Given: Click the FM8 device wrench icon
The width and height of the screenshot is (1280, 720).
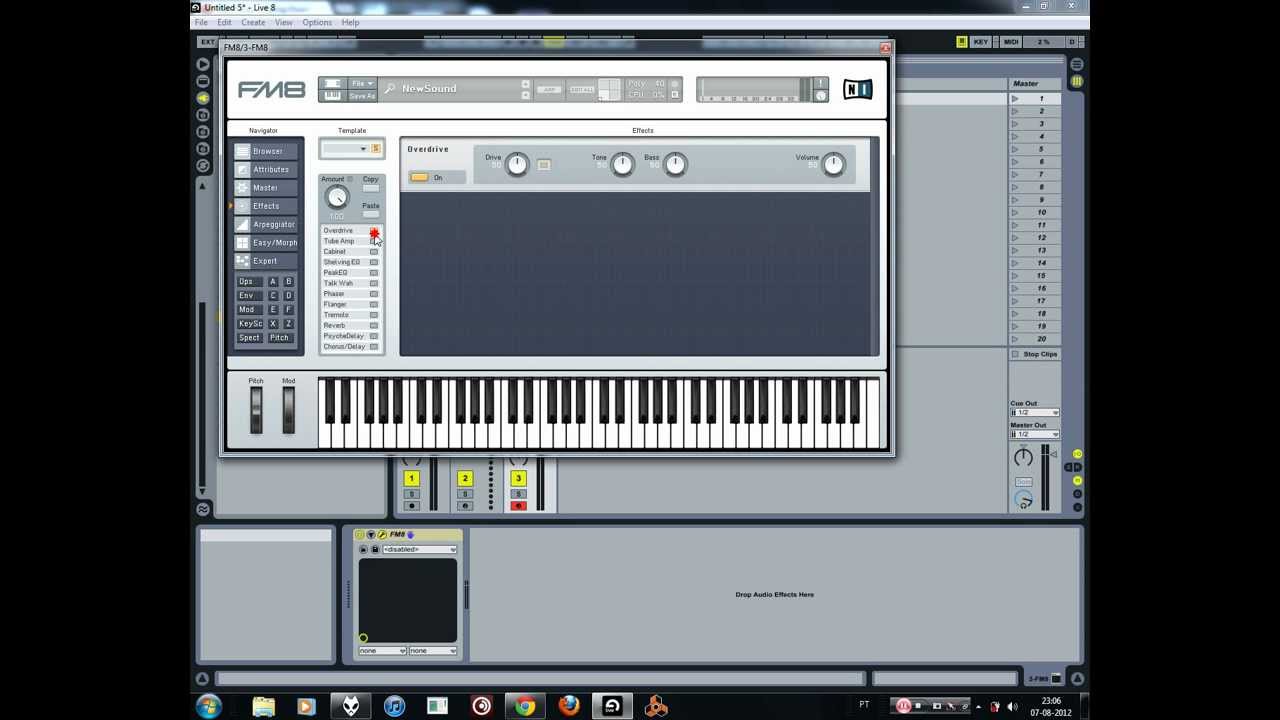Looking at the screenshot, I should coord(382,535).
